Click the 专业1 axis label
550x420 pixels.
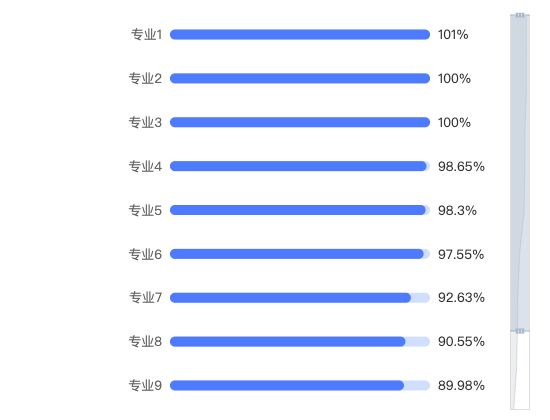pos(147,34)
